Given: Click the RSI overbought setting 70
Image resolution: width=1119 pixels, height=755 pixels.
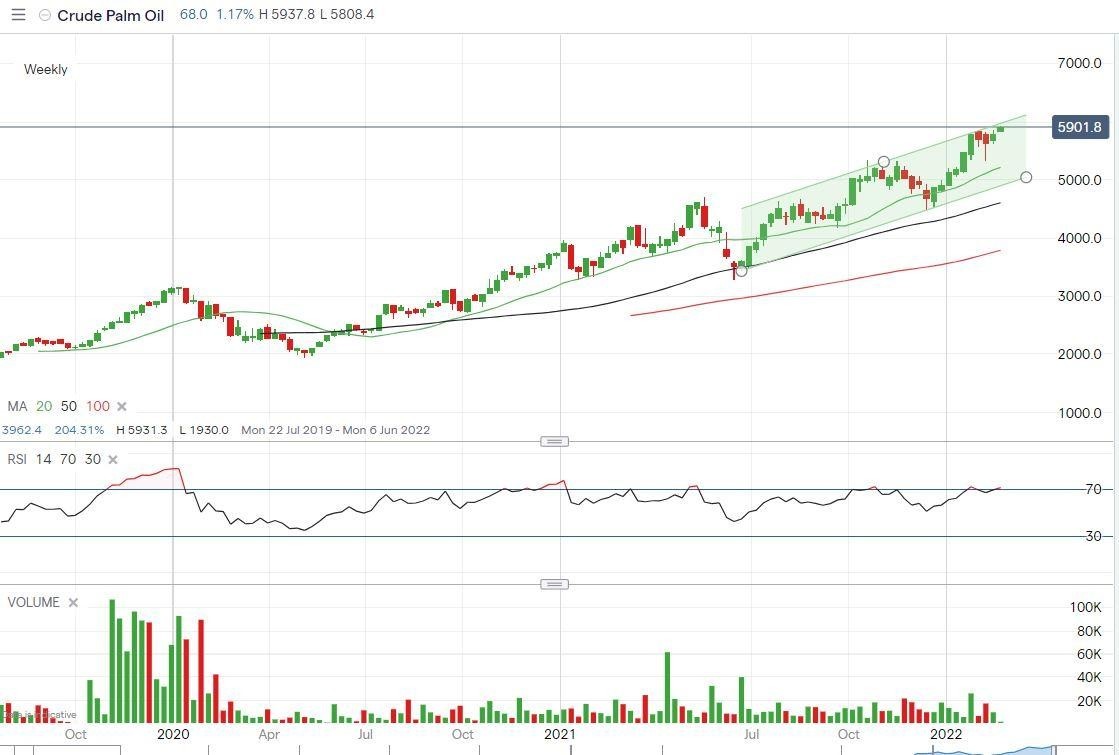Looking at the screenshot, I should click(68, 459).
